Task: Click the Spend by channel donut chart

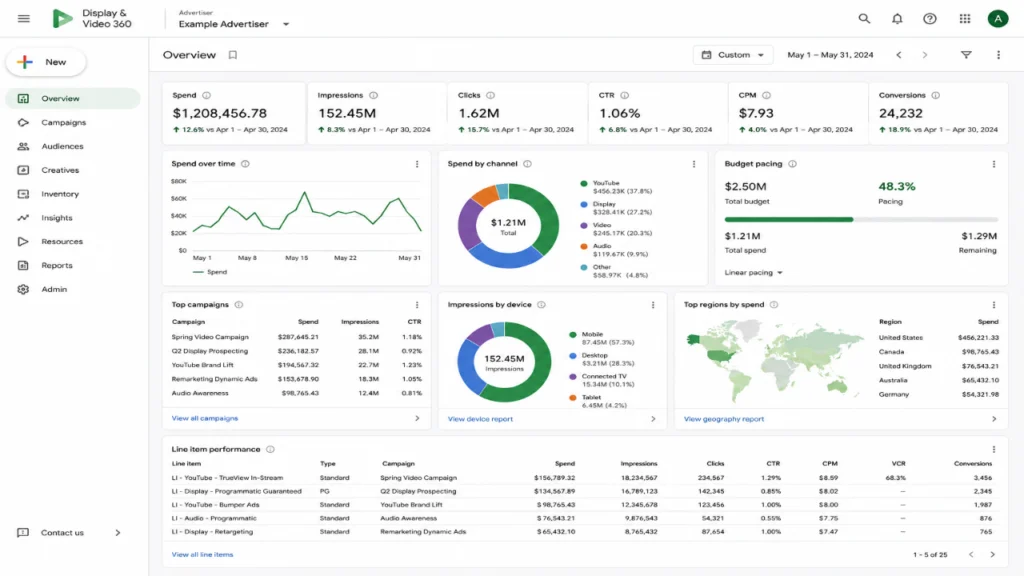Action: point(508,226)
